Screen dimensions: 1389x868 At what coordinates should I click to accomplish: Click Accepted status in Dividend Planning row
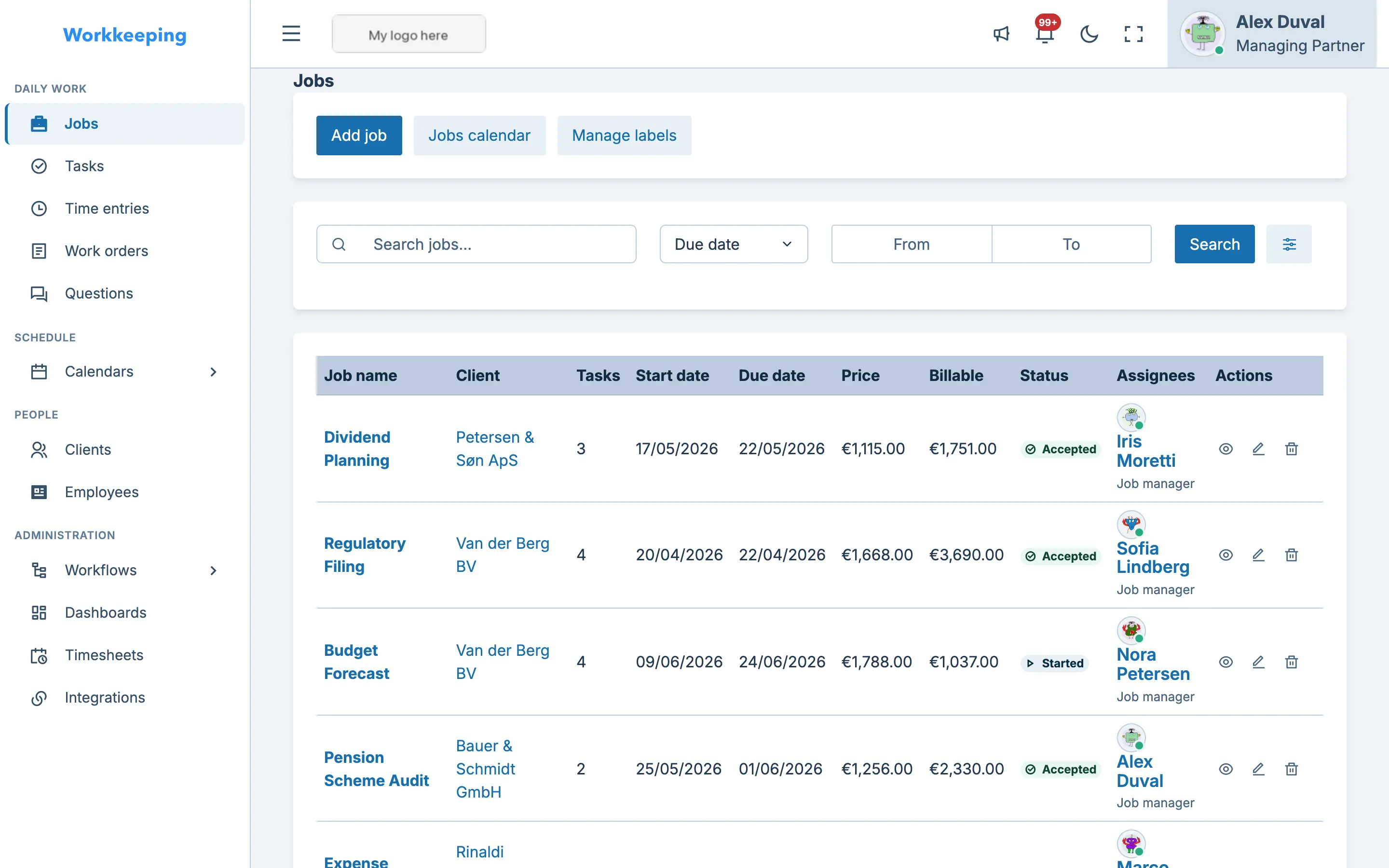[x=1061, y=449]
